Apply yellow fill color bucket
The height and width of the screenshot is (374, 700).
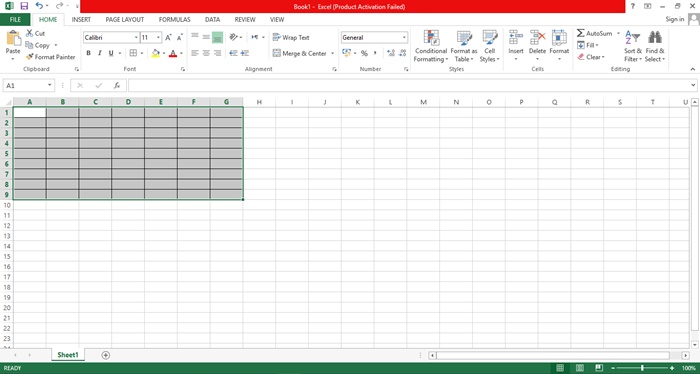155,53
